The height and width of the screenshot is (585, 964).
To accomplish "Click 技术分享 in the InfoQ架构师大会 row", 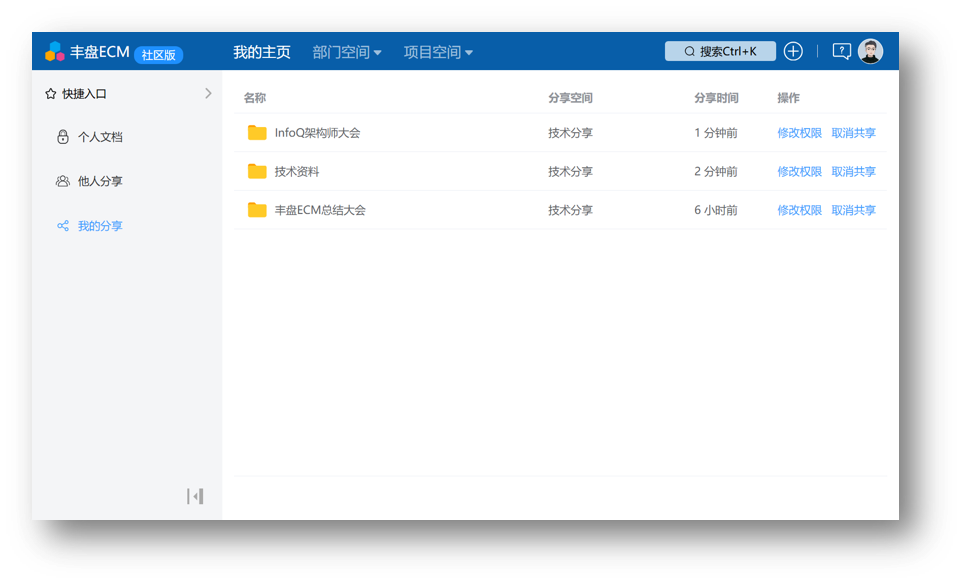I will pyautogui.click(x=571, y=133).
